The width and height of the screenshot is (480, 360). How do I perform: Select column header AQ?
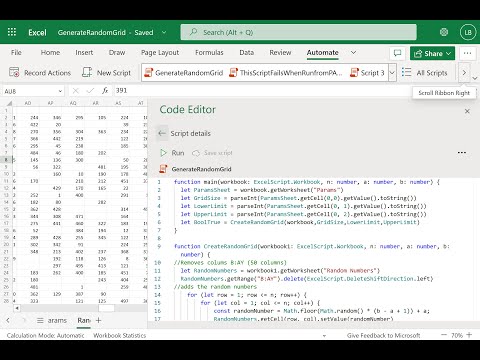[x=73, y=103]
